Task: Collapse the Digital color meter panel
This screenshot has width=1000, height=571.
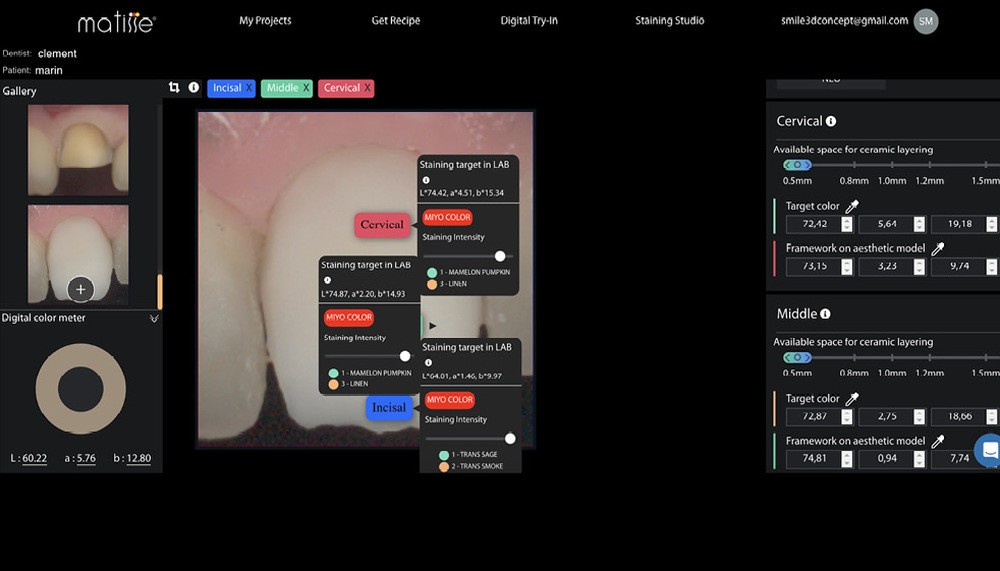Action: 154,318
